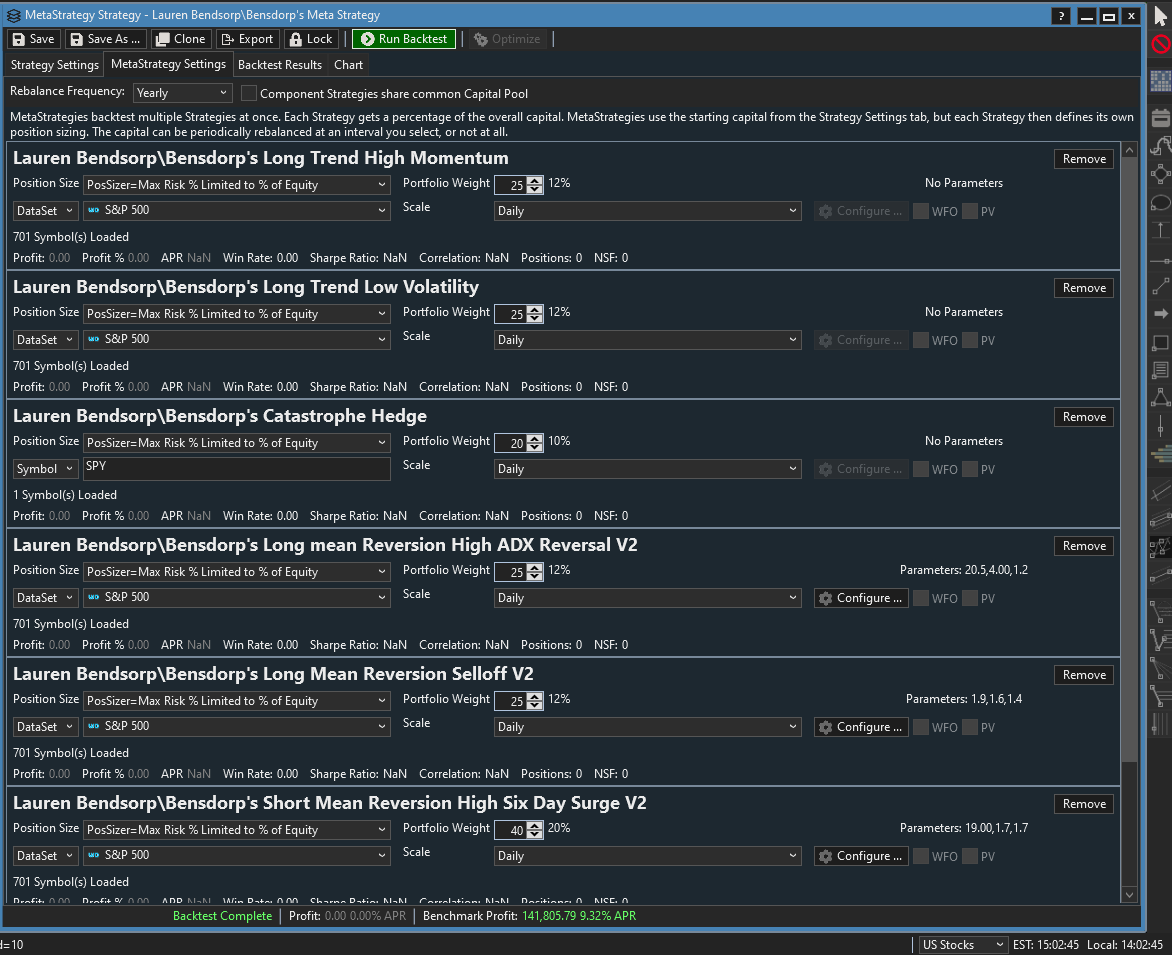
Task: Click the red no-entry cancel drawing icon
Action: point(1160,45)
